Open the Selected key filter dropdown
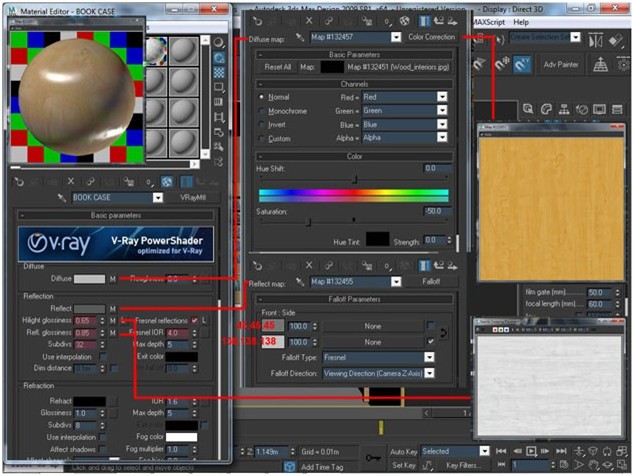 [x=484, y=451]
